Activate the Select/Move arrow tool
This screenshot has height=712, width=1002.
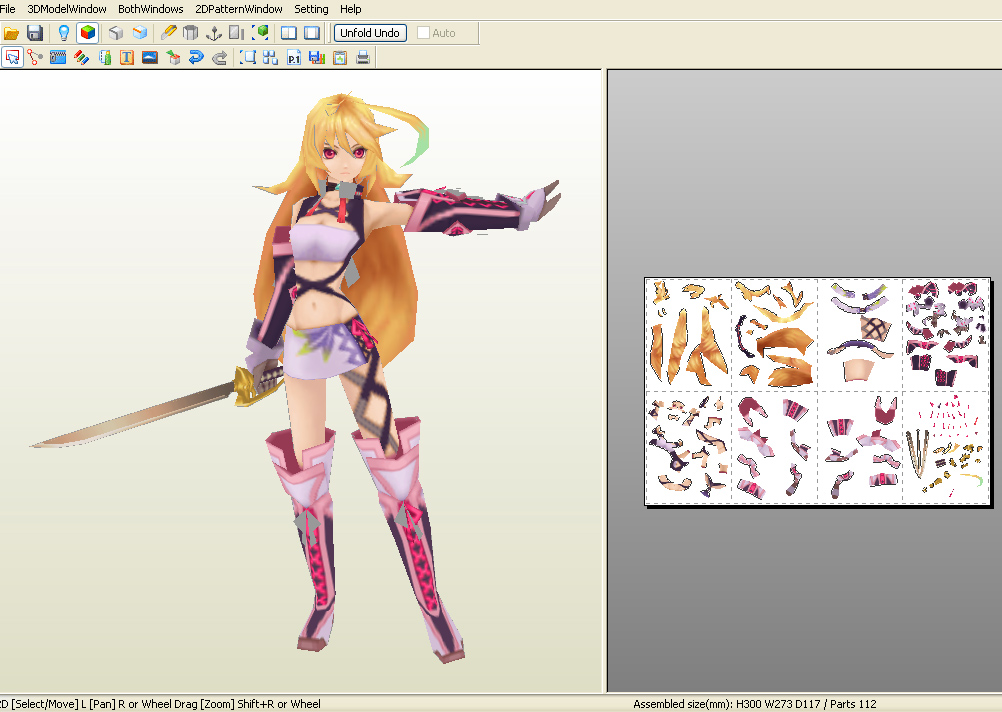pyautogui.click(x=12, y=58)
